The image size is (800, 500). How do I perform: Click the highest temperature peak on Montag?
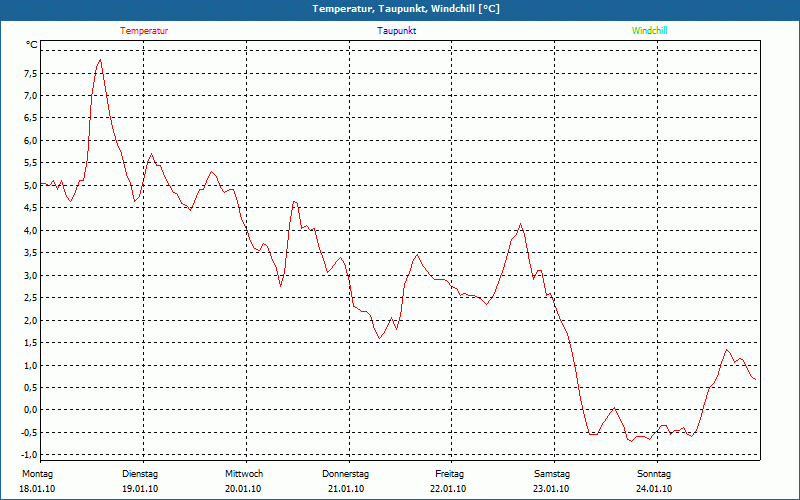[x=101, y=60]
